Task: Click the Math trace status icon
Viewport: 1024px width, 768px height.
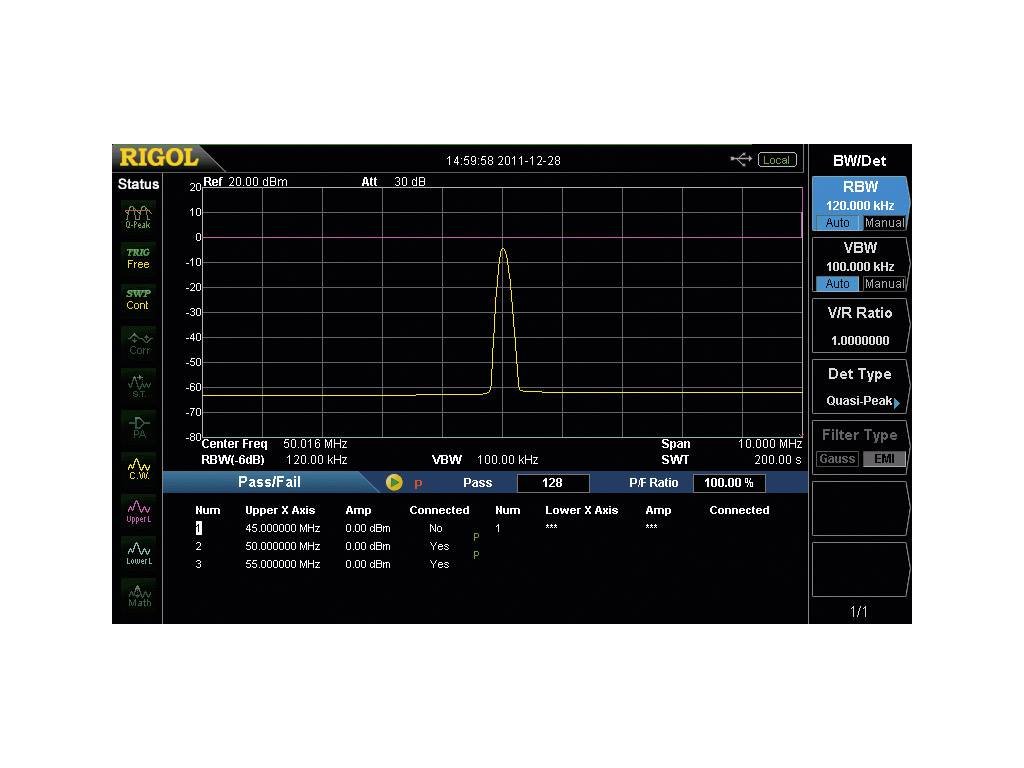Action: tap(138, 595)
